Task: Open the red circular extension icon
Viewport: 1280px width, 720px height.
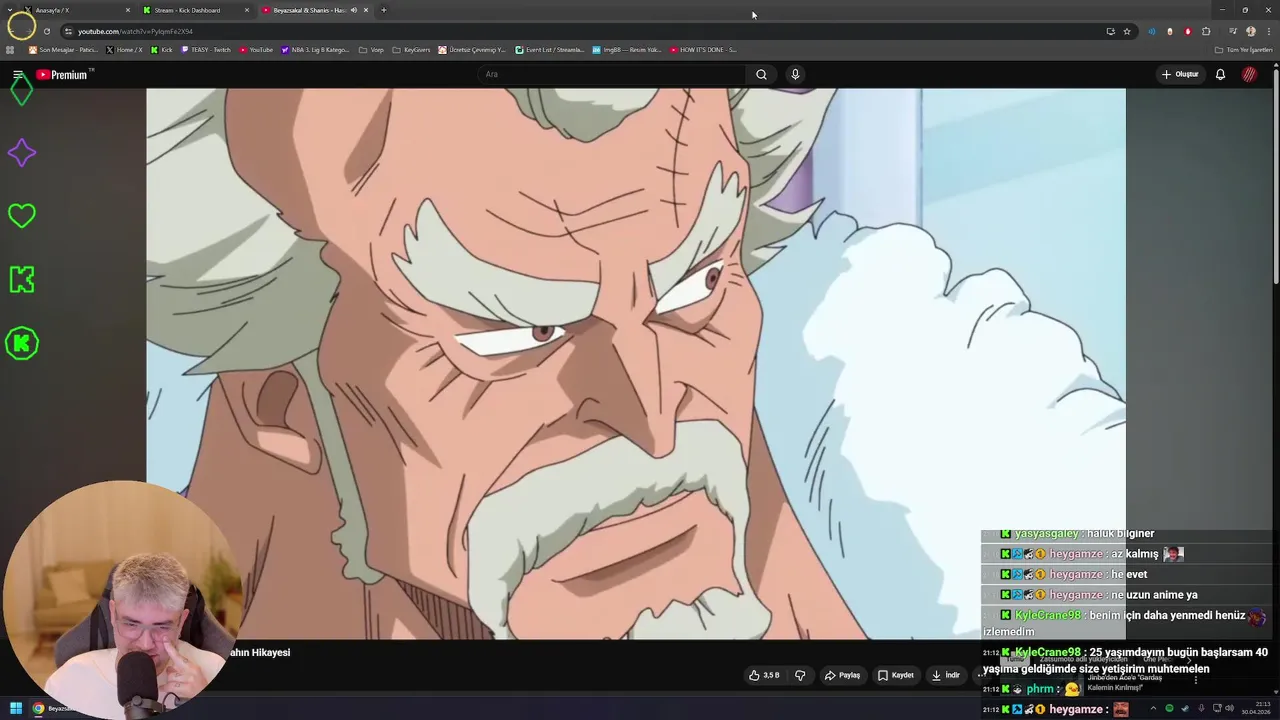Action: coord(1188,31)
